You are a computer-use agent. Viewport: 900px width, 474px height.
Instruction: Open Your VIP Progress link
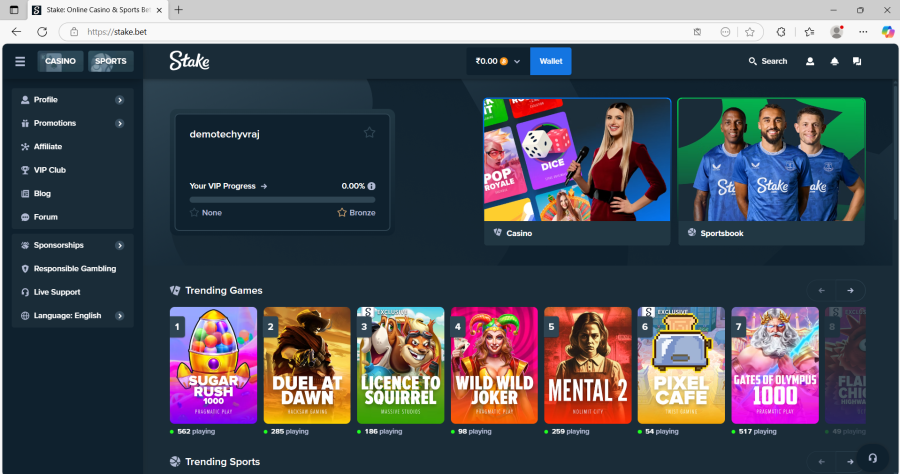tap(228, 187)
